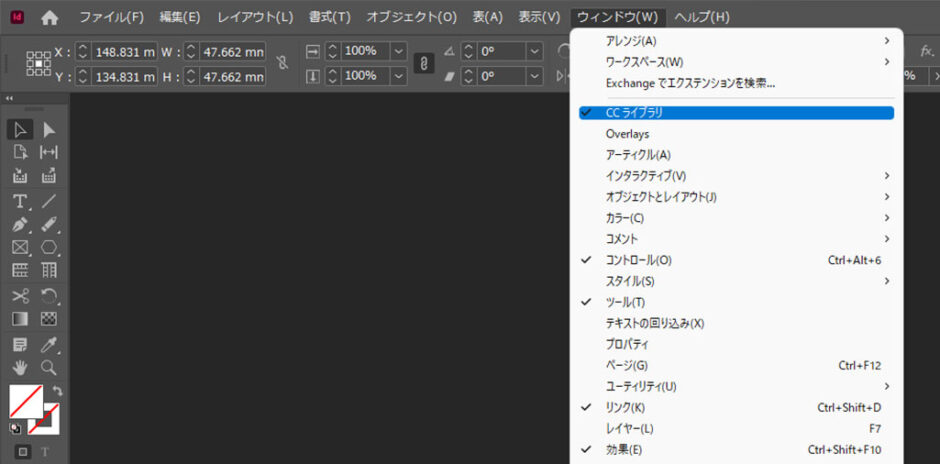
Task: Open horizontal scale percentage dropdown
Action: (399, 52)
